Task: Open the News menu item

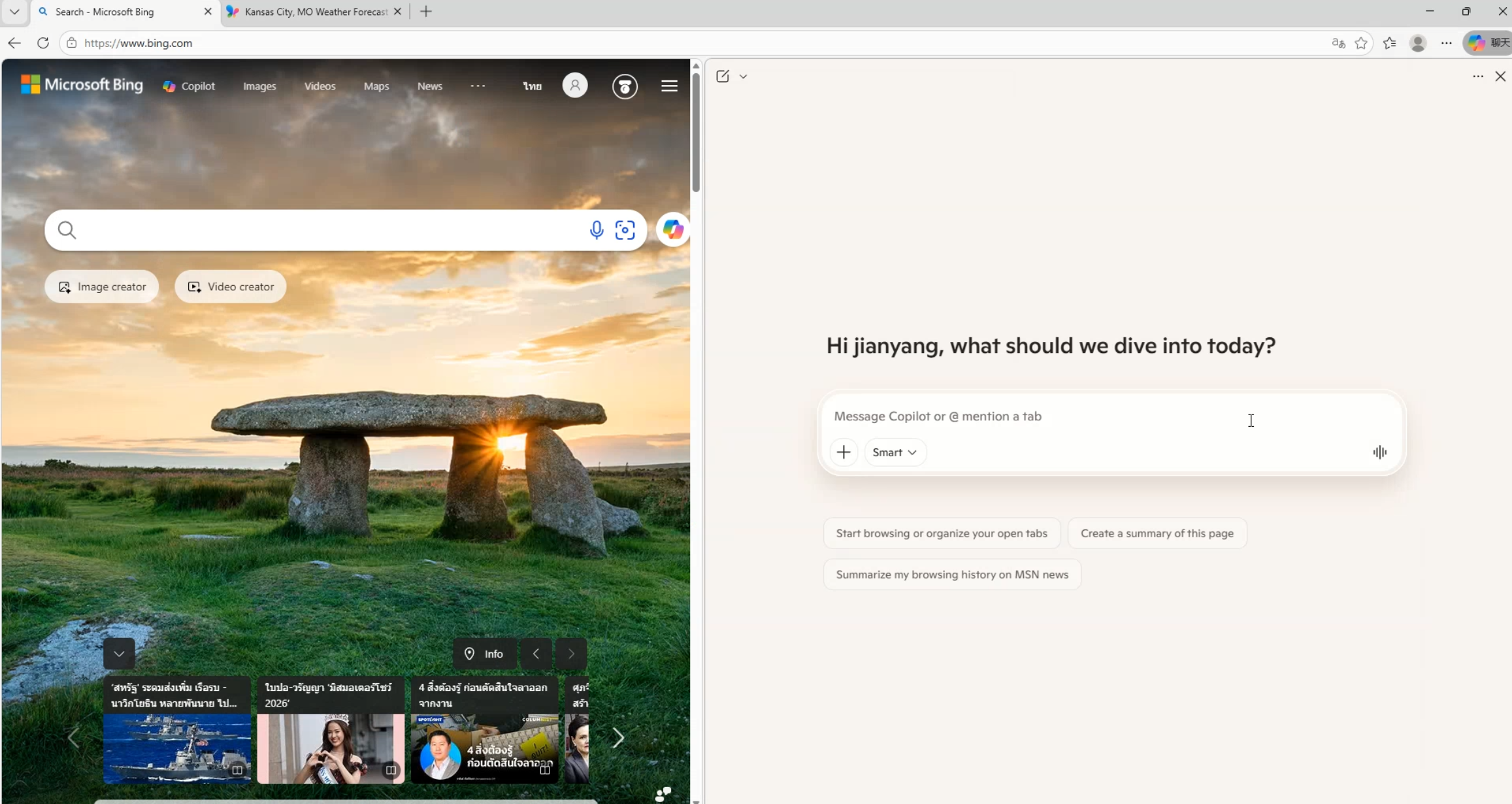Action: point(430,86)
